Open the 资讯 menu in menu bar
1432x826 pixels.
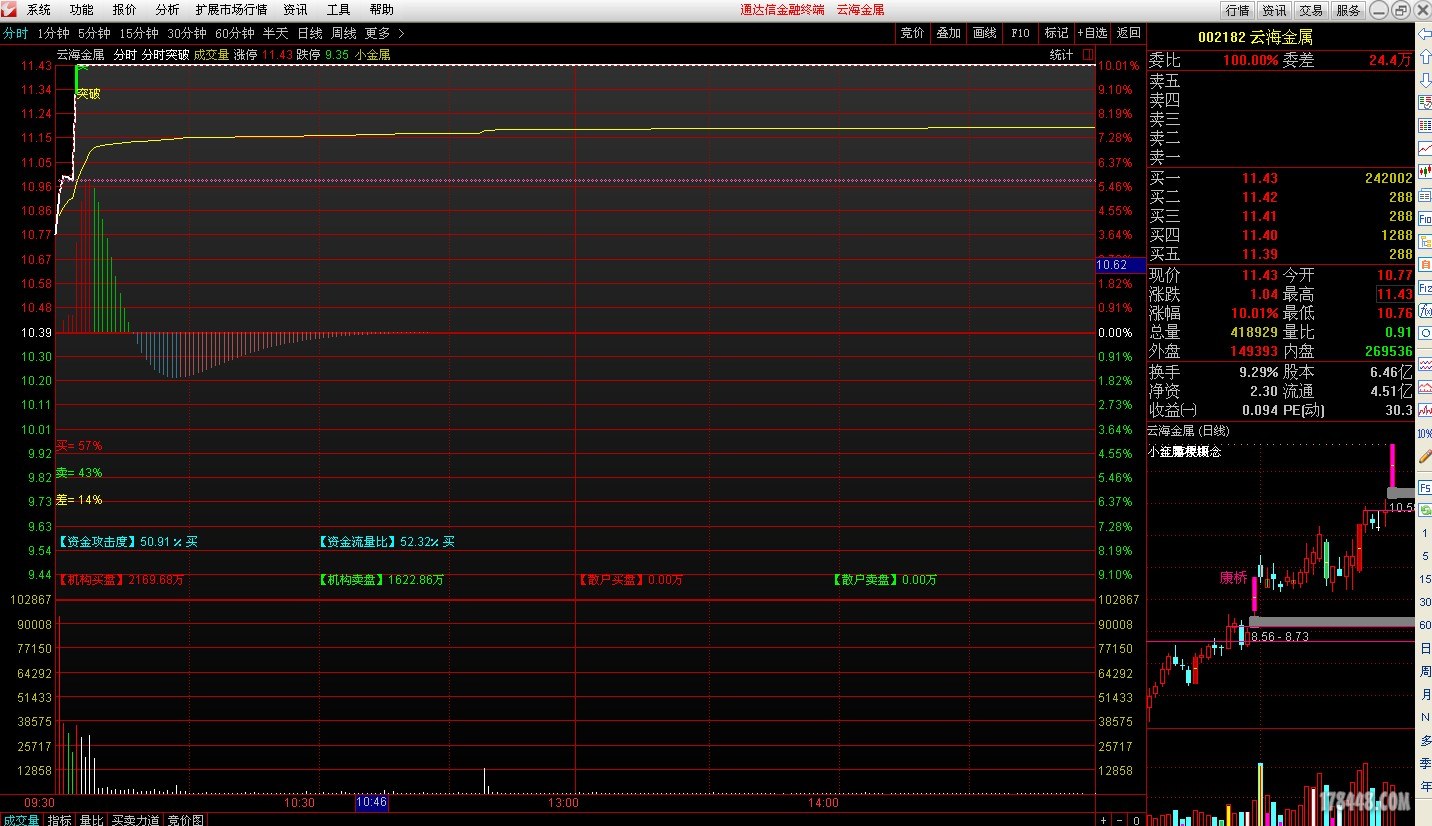click(295, 10)
